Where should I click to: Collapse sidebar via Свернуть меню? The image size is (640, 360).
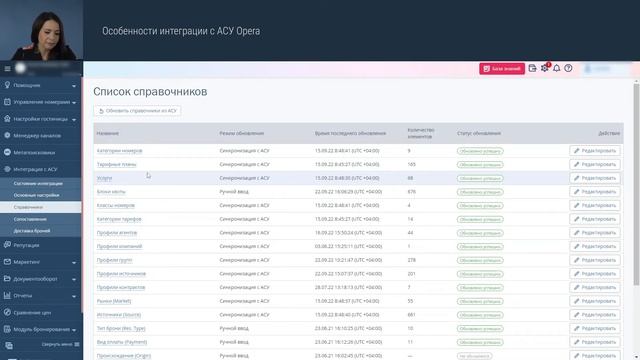click(60, 344)
